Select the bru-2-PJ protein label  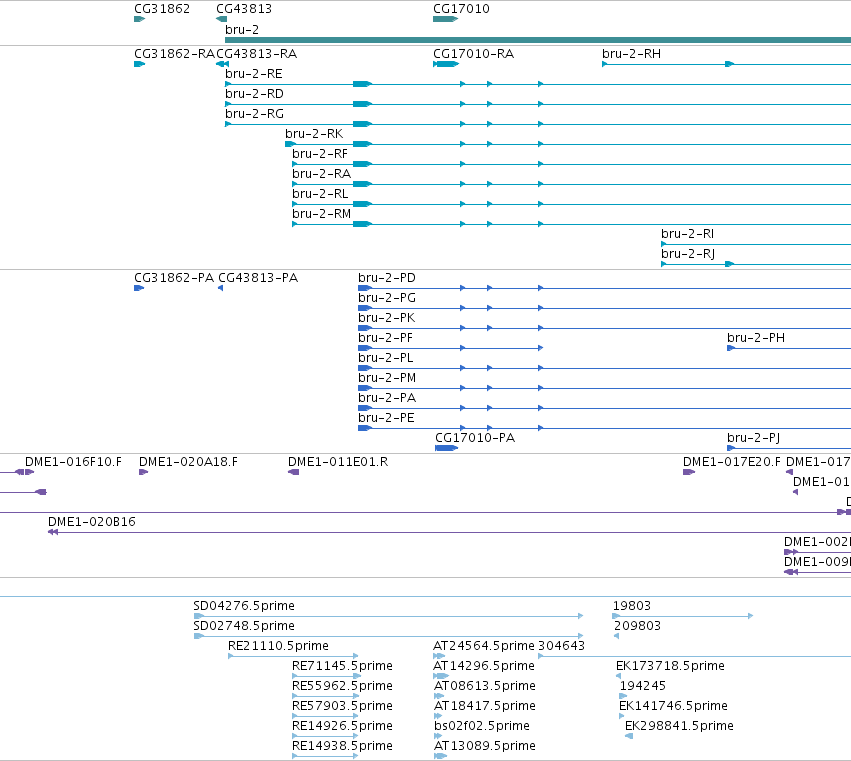(753, 438)
